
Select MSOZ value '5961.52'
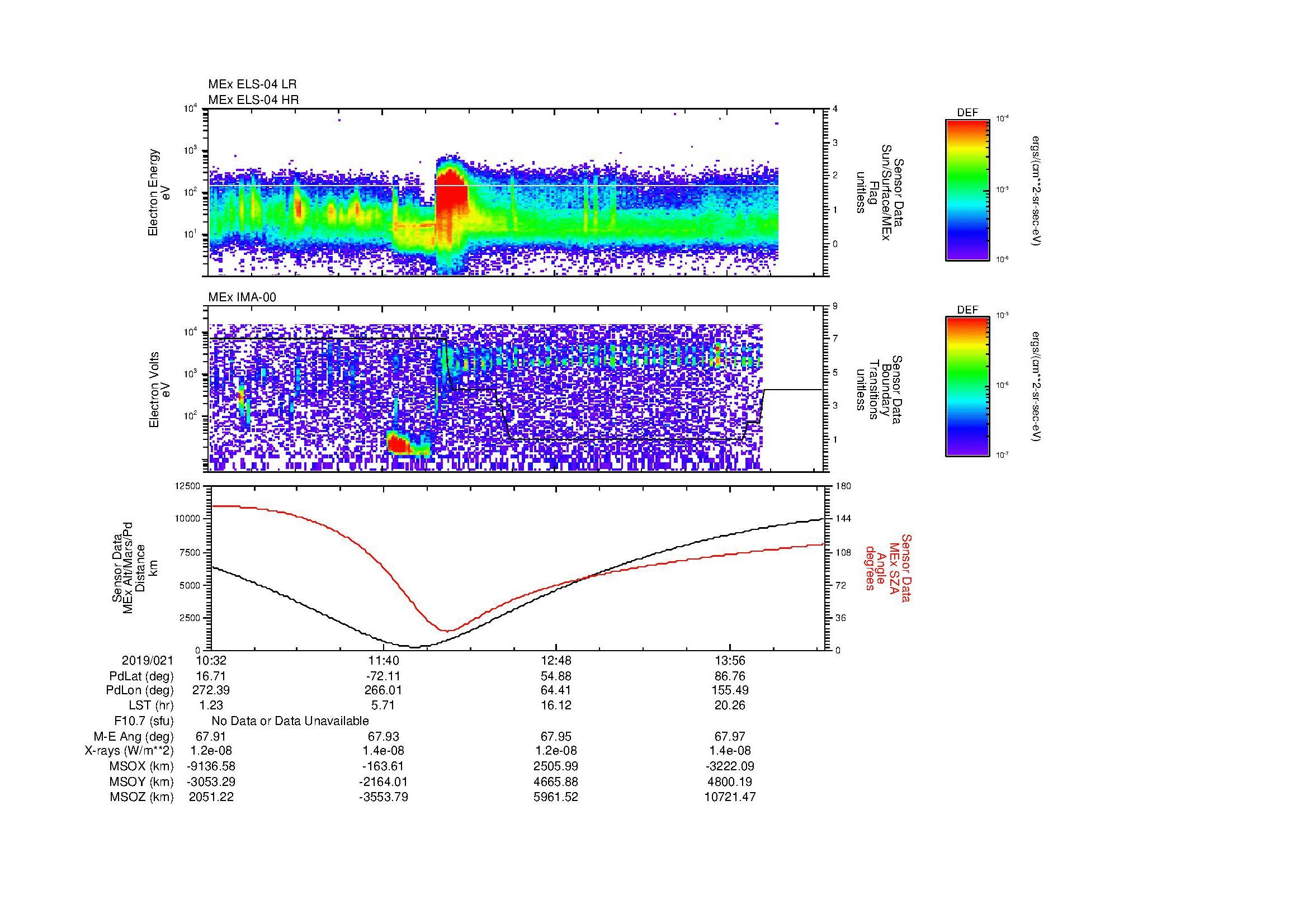pos(556,797)
